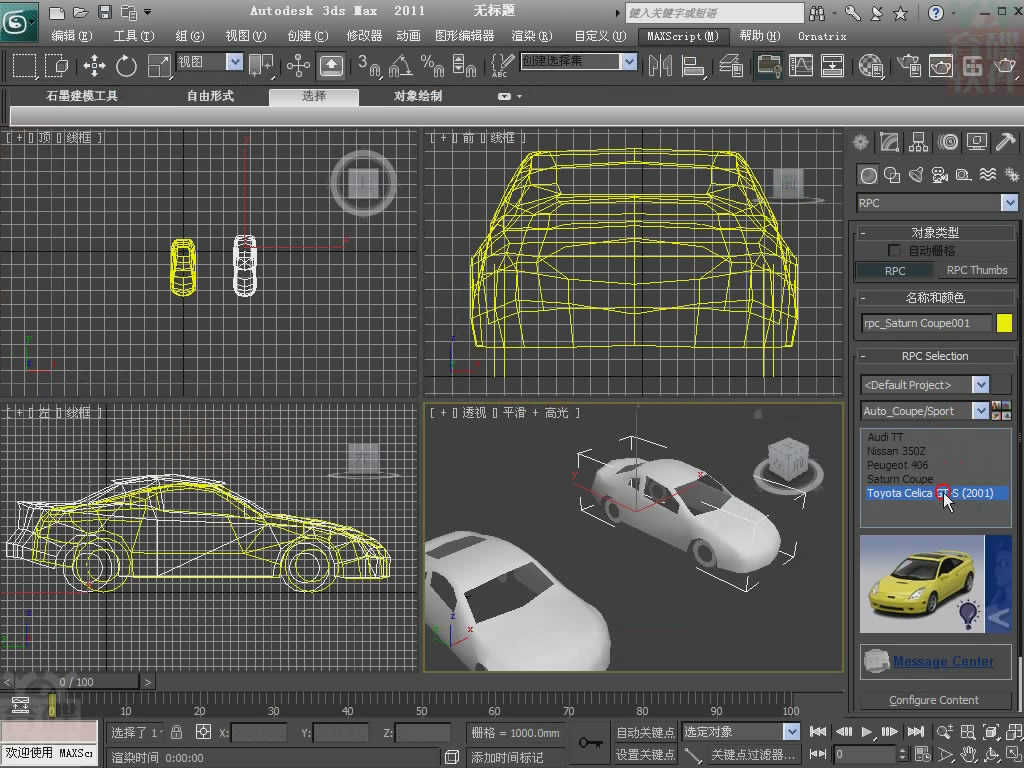Image resolution: width=1024 pixels, height=768 pixels.
Task: Open the 渲染(R) menu
Action: coord(532,36)
